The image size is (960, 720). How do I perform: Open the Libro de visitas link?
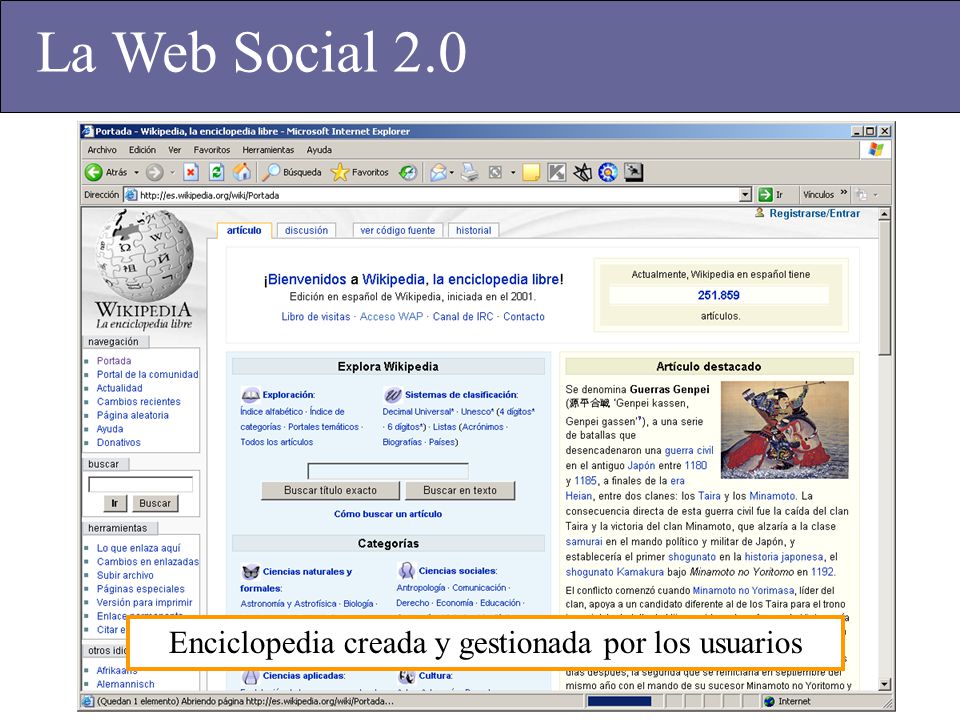[x=315, y=317]
